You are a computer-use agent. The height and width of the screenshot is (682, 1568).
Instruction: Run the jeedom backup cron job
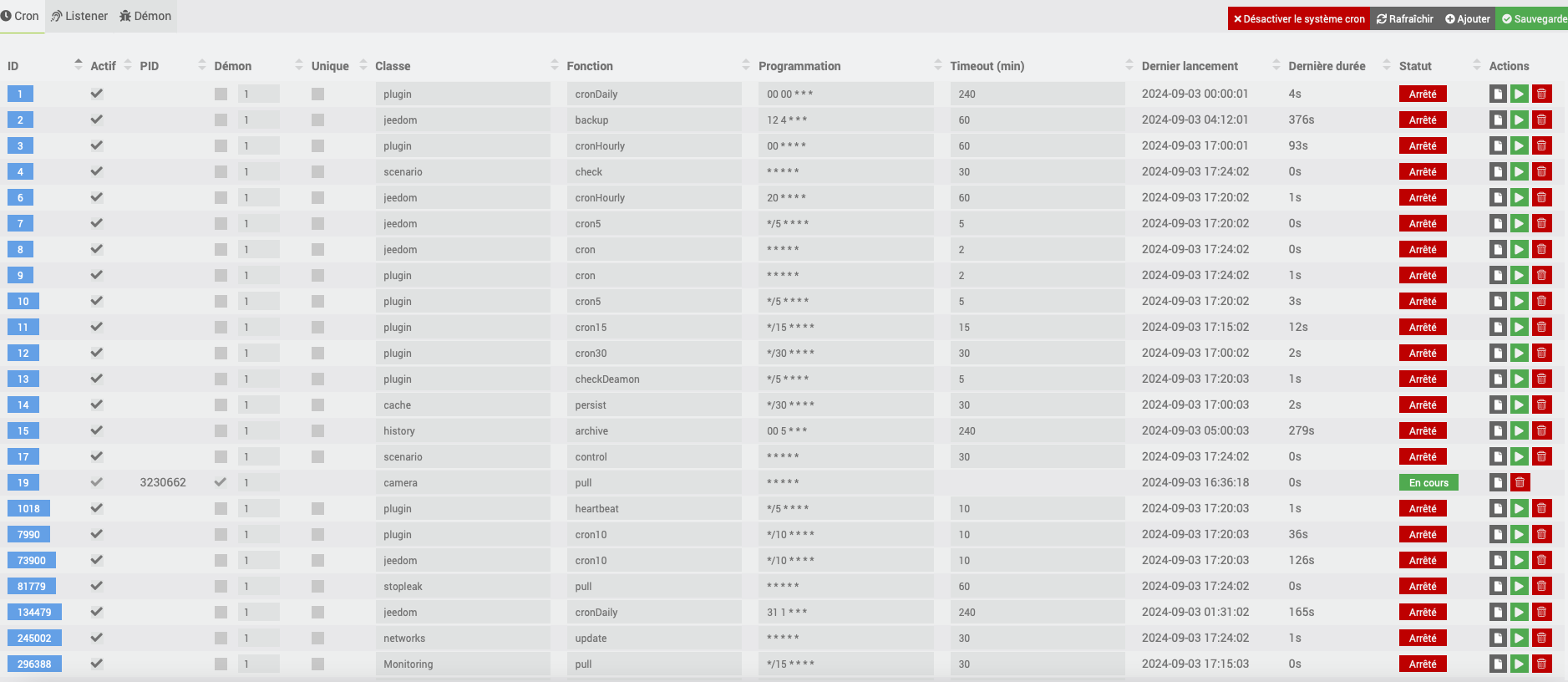point(1519,120)
